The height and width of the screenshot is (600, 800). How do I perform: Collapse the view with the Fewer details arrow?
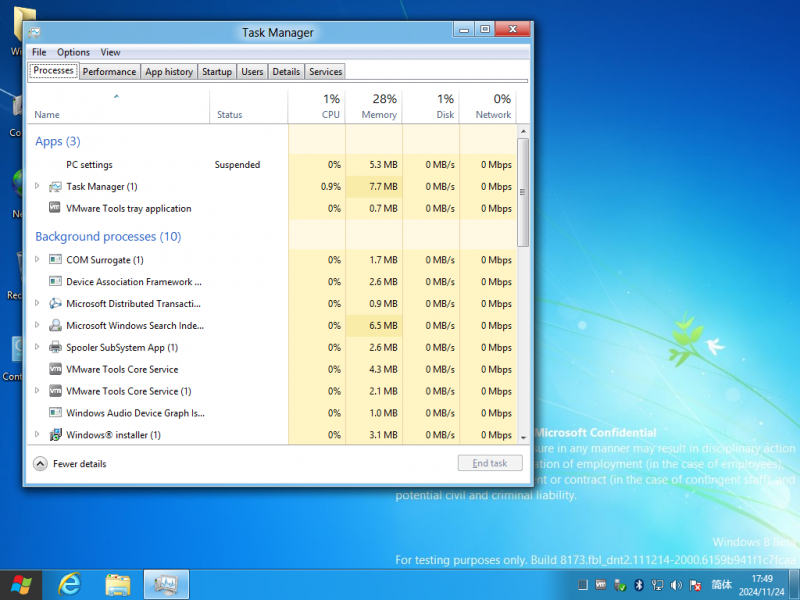pos(40,463)
